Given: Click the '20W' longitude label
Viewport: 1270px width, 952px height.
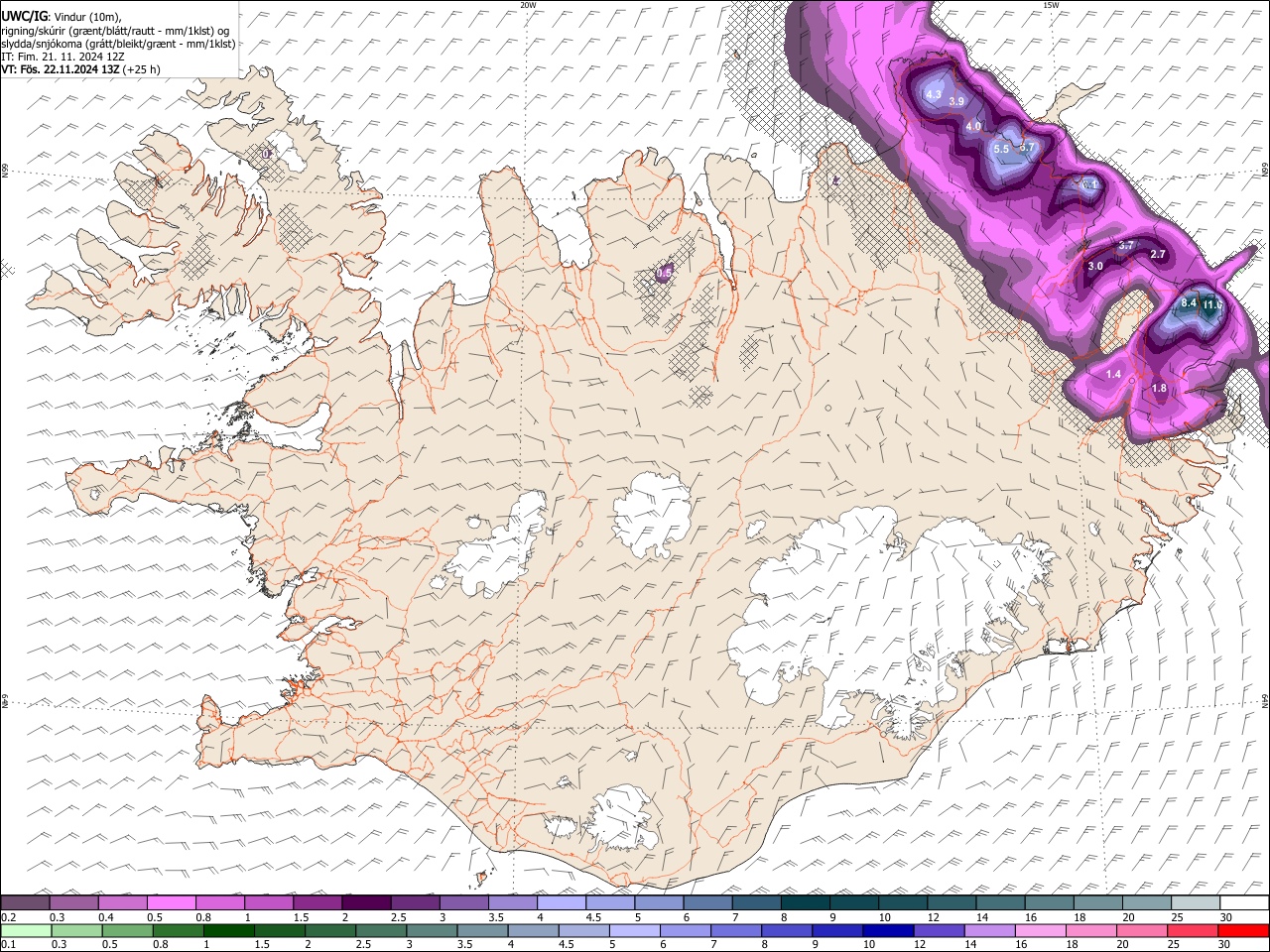Looking at the screenshot, I should pos(528,5).
